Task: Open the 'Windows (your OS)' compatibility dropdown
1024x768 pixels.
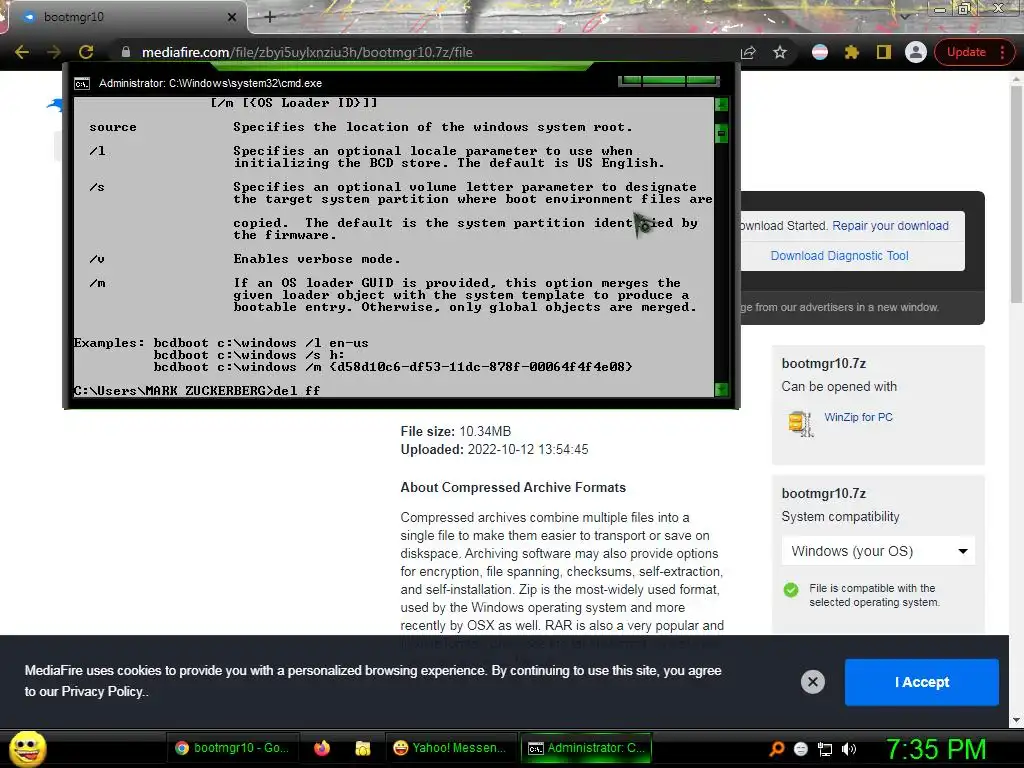Action: (878, 551)
